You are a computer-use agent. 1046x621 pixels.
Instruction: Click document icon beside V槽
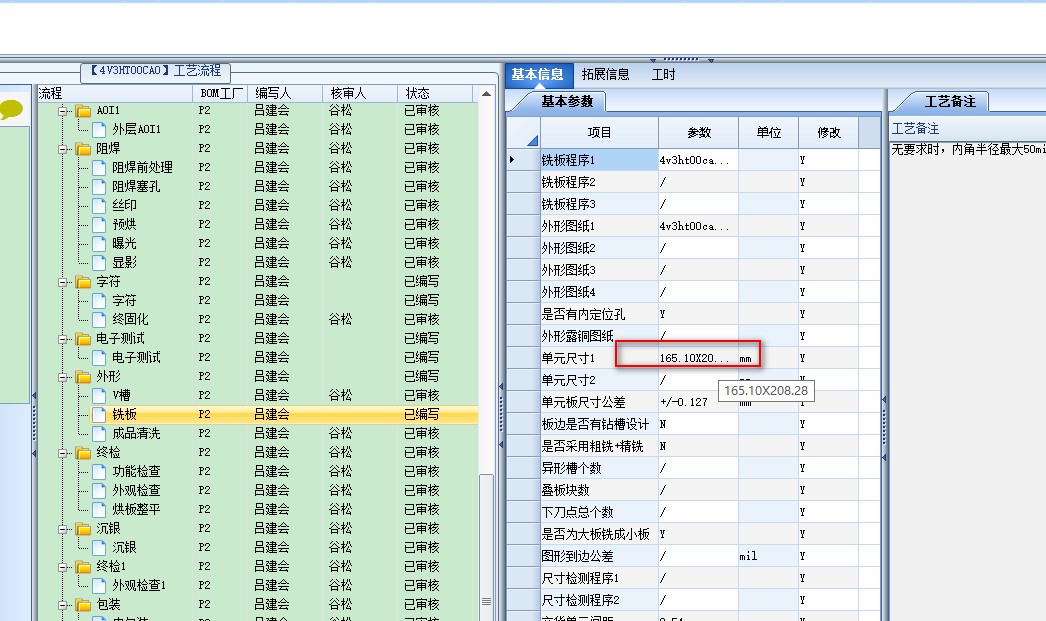click(x=99, y=396)
